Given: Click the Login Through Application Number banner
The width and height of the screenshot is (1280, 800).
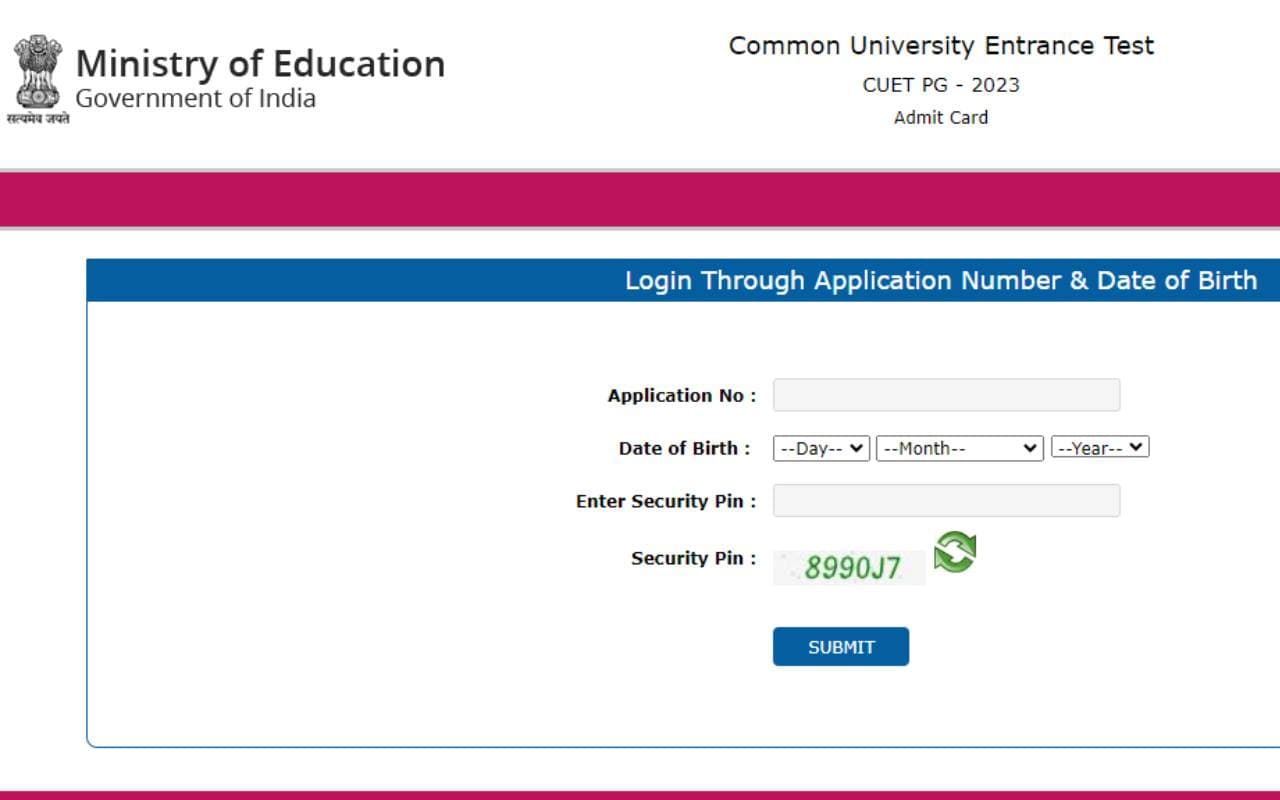Looking at the screenshot, I should [940, 280].
